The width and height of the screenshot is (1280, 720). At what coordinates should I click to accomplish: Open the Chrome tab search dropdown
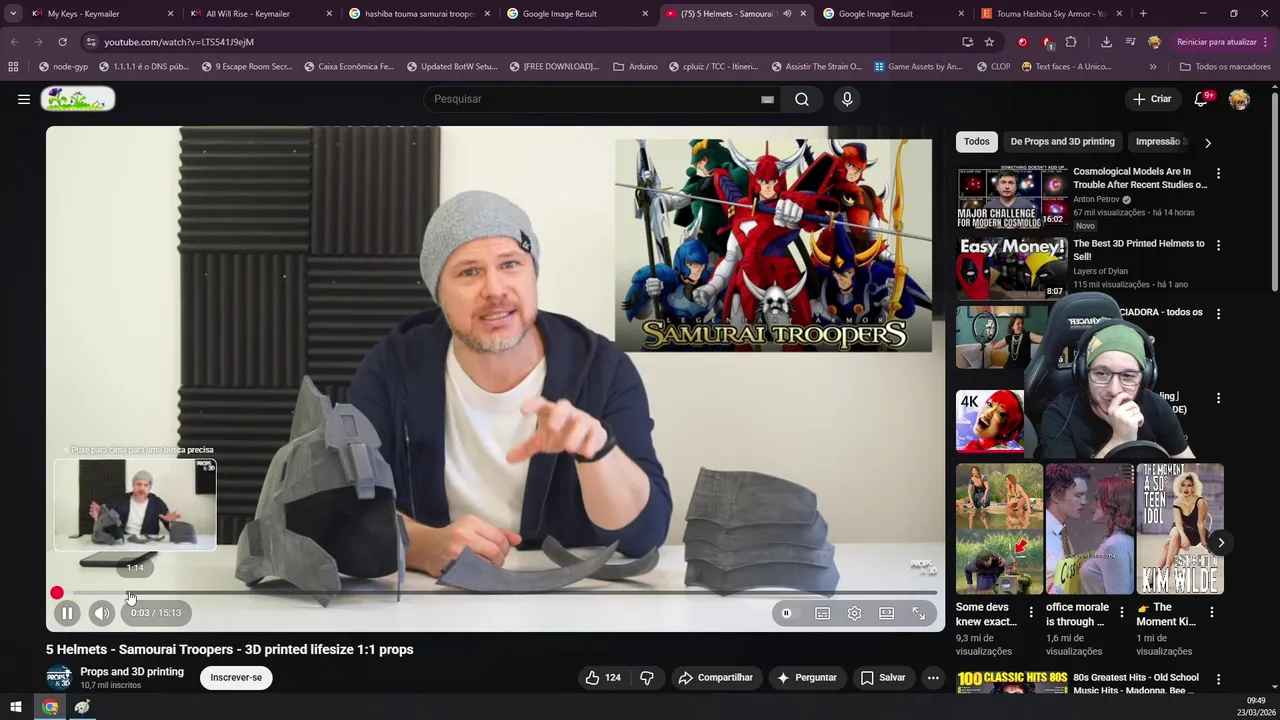click(13, 14)
